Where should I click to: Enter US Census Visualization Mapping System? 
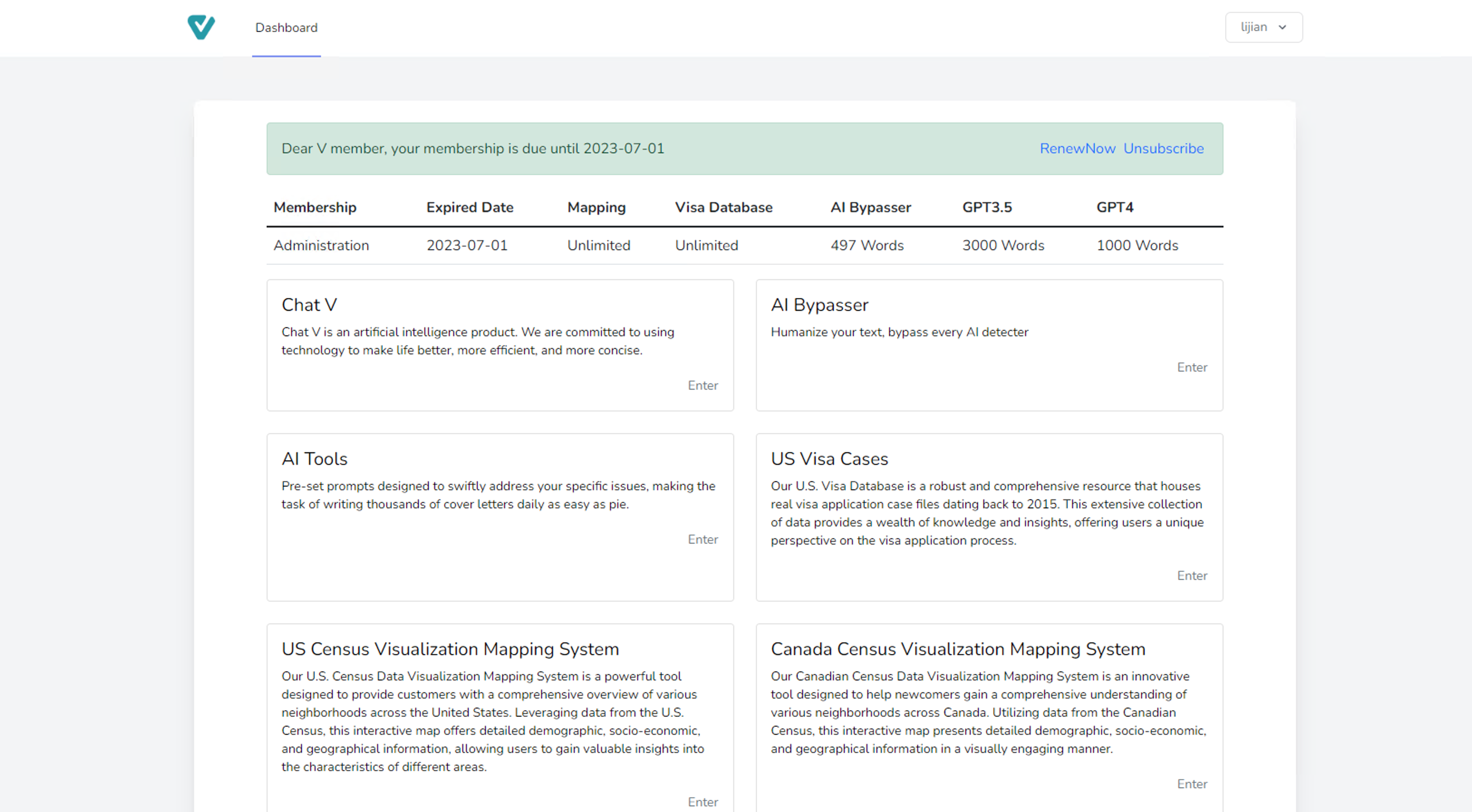[702, 802]
